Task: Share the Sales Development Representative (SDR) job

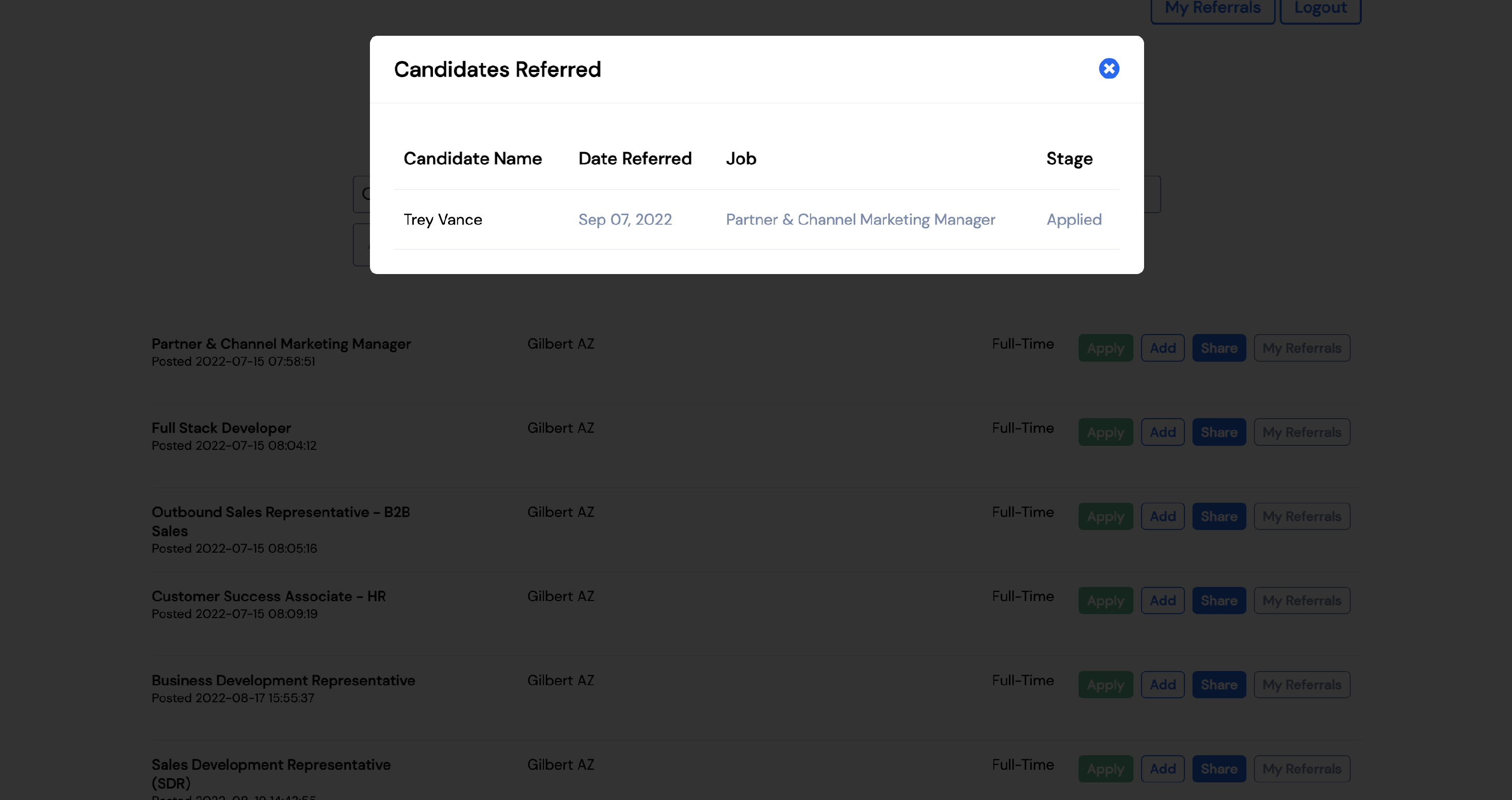Action: click(x=1219, y=769)
